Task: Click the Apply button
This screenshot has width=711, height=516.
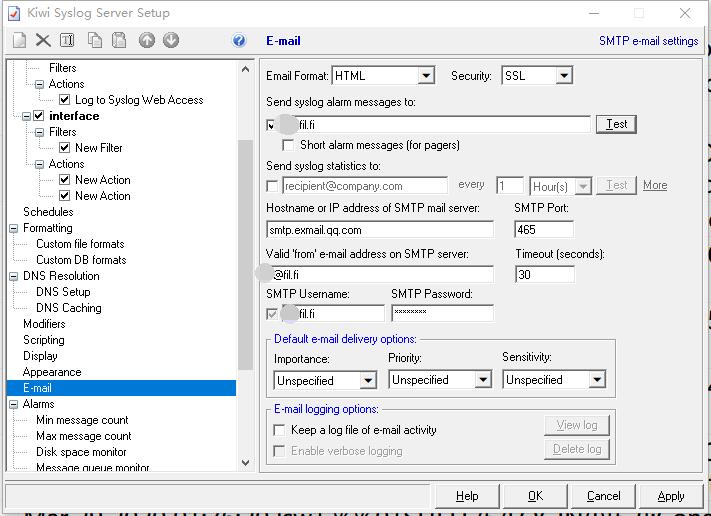Action: (670, 496)
